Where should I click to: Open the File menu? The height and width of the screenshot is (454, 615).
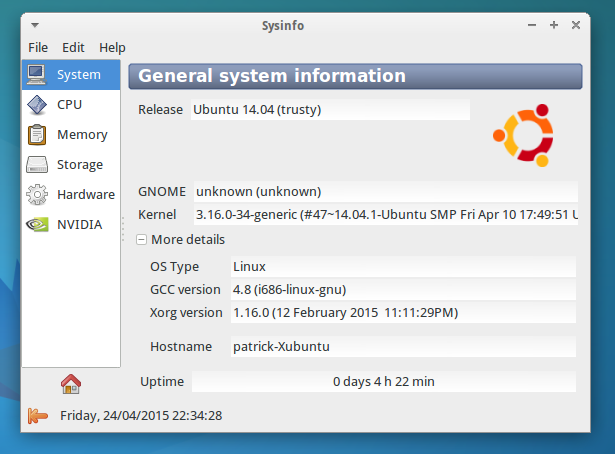(x=38, y=47)
